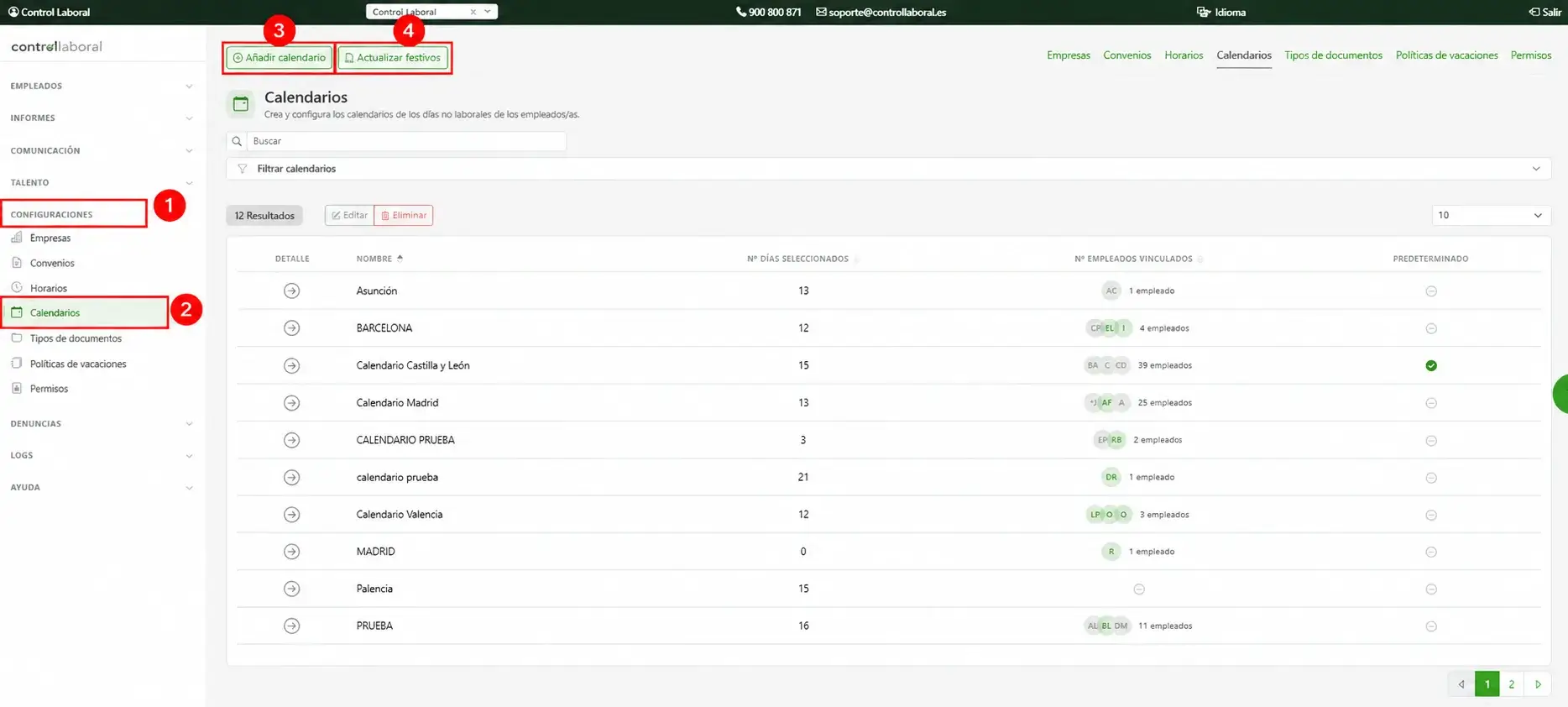
Task: Open the results-per-page dropdown showing 10
Action: pyautogui.click(x=1491, y=215)
